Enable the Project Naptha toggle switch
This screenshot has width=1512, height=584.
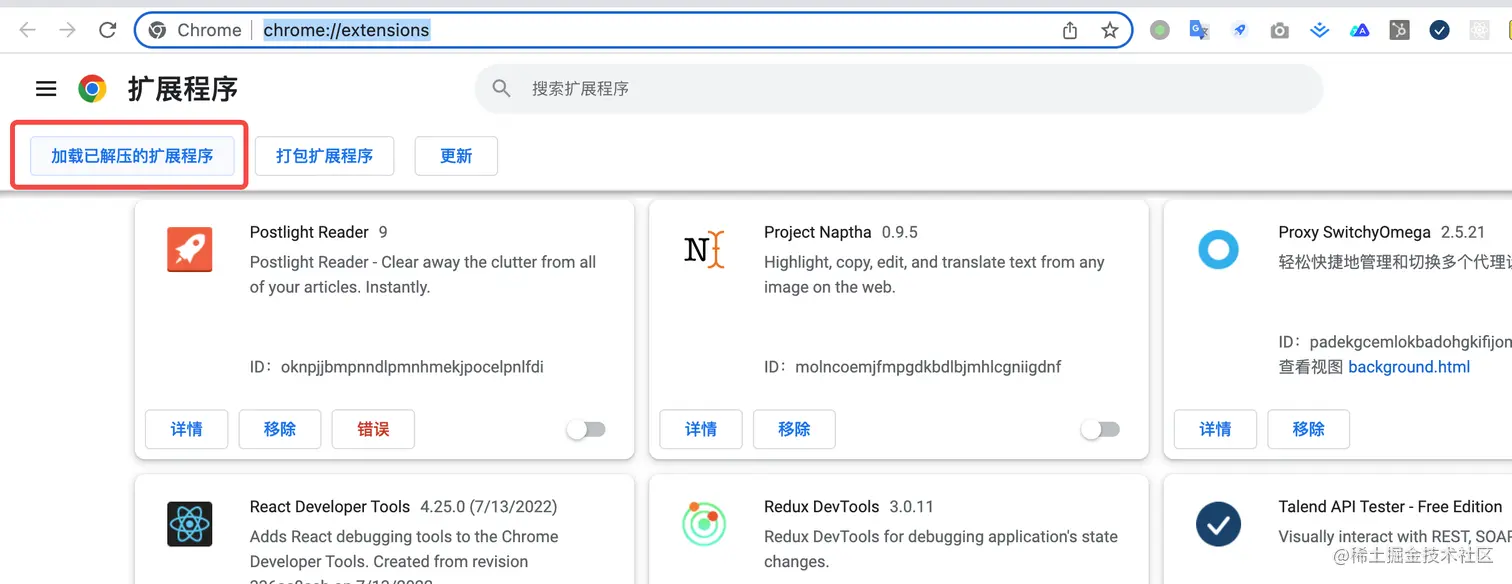1100,430
